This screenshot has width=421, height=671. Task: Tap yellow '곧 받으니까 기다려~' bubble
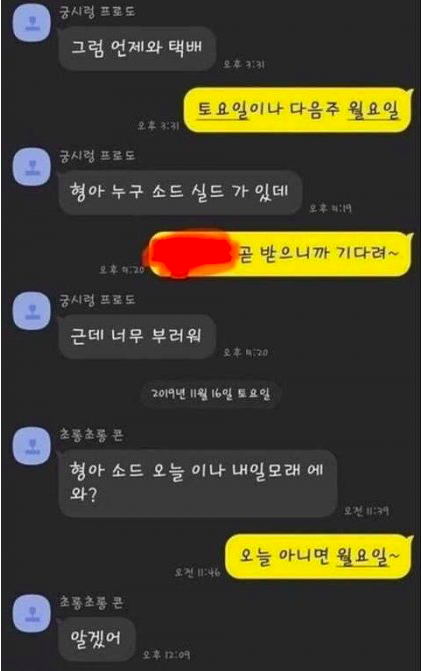coord(280,253)
